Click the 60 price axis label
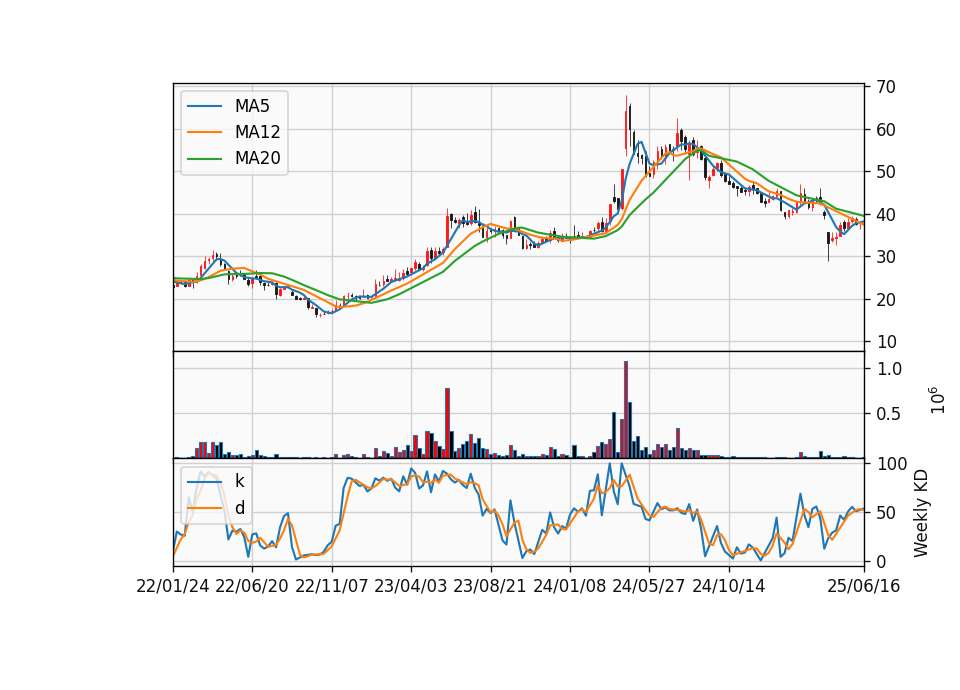 [886, 130]
